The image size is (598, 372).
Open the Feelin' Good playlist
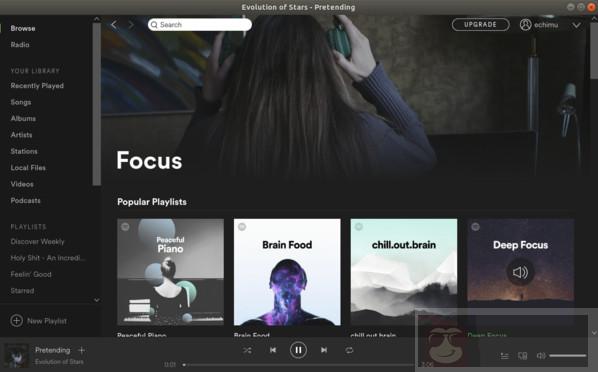31,274
